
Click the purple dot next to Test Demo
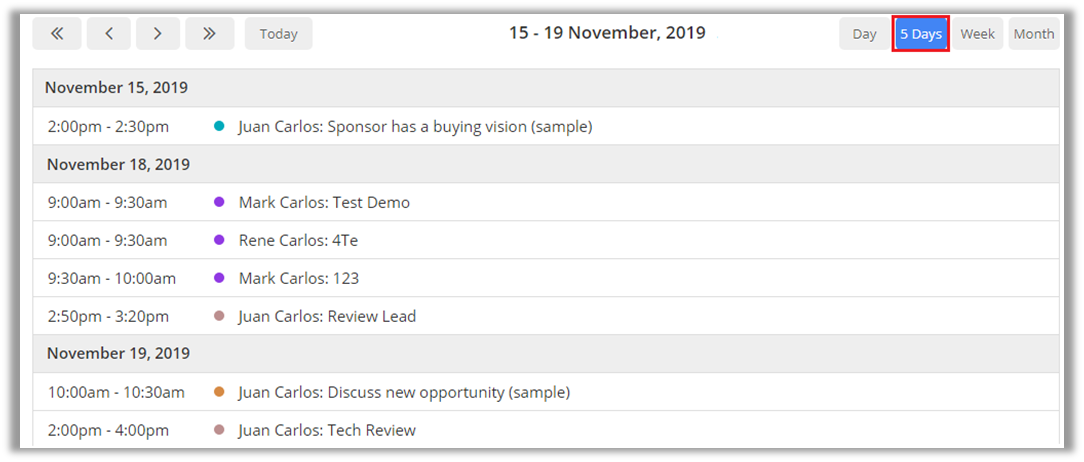219,202
